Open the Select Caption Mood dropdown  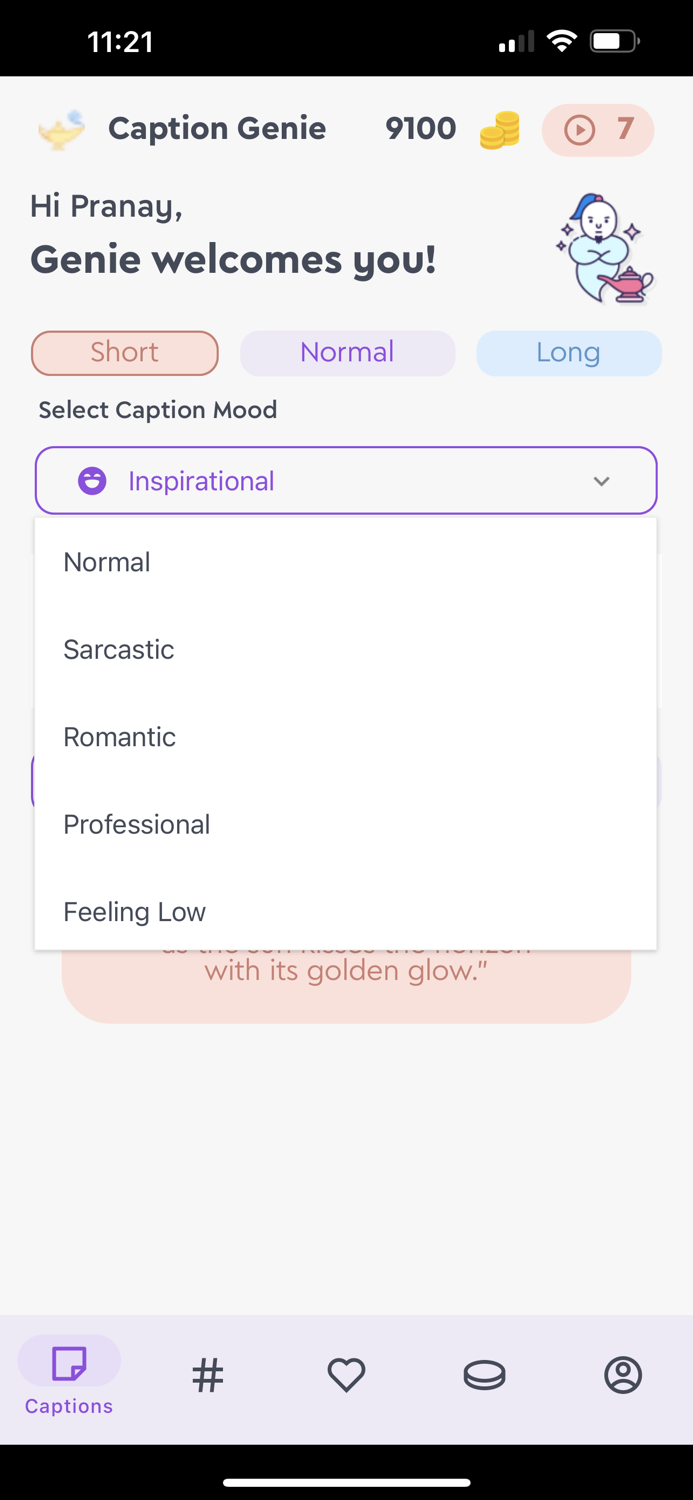tap(346, 481)
